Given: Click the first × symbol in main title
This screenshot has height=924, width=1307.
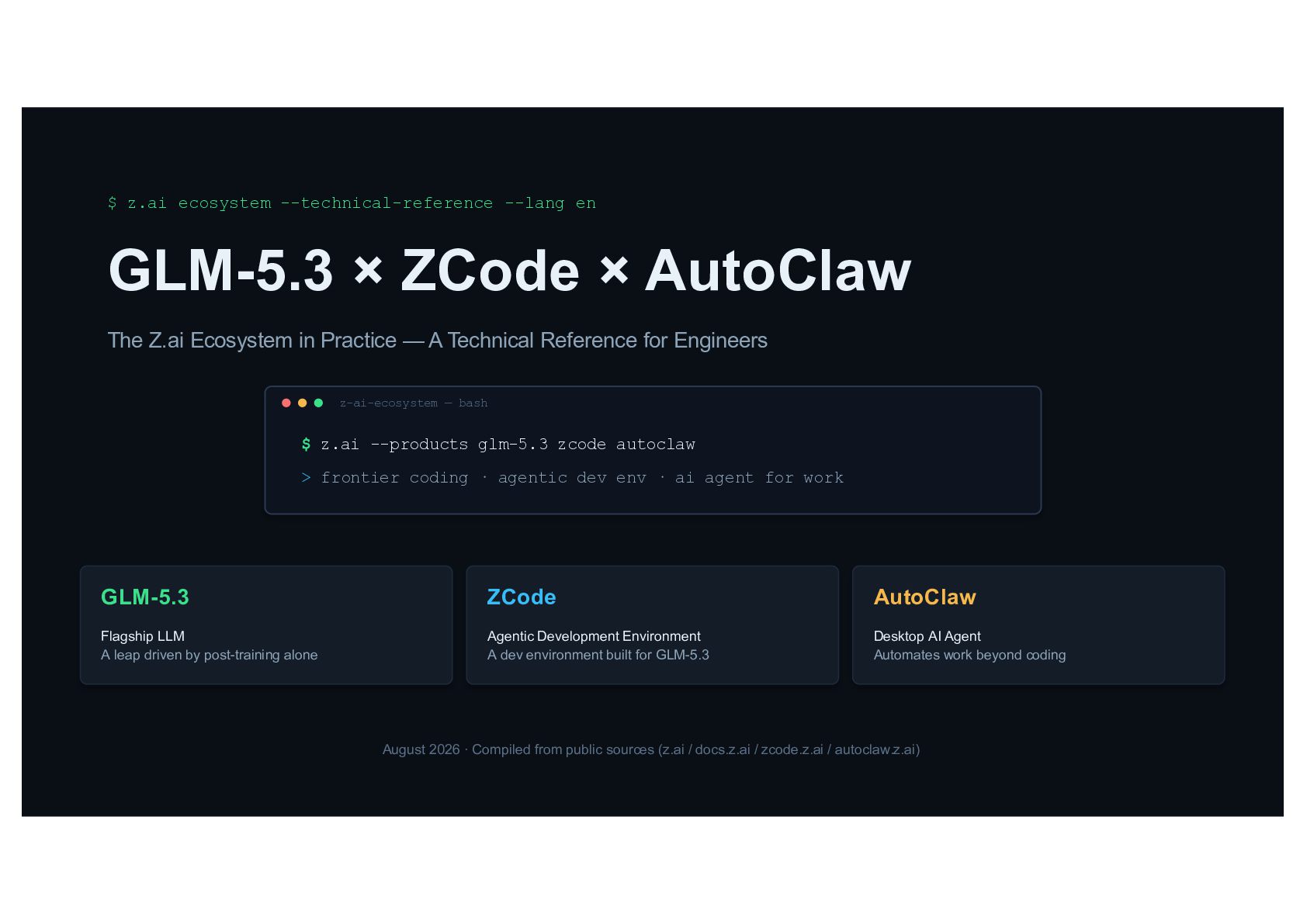Looking at the screenshot, I should pyautogui.click(x=368, y=271).
